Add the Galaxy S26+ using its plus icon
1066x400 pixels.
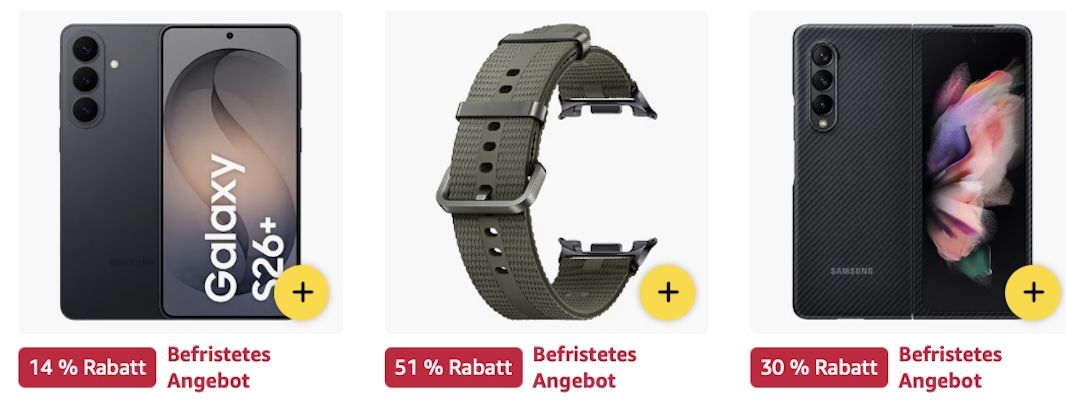[x=302, y=293]
